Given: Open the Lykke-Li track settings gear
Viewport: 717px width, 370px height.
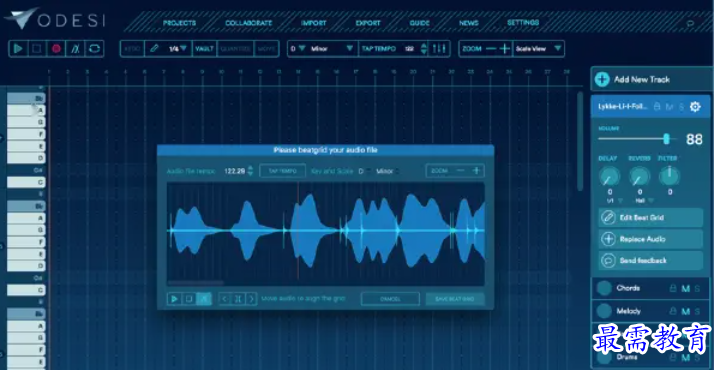Looking at the screenshot, I should point(695,107).
